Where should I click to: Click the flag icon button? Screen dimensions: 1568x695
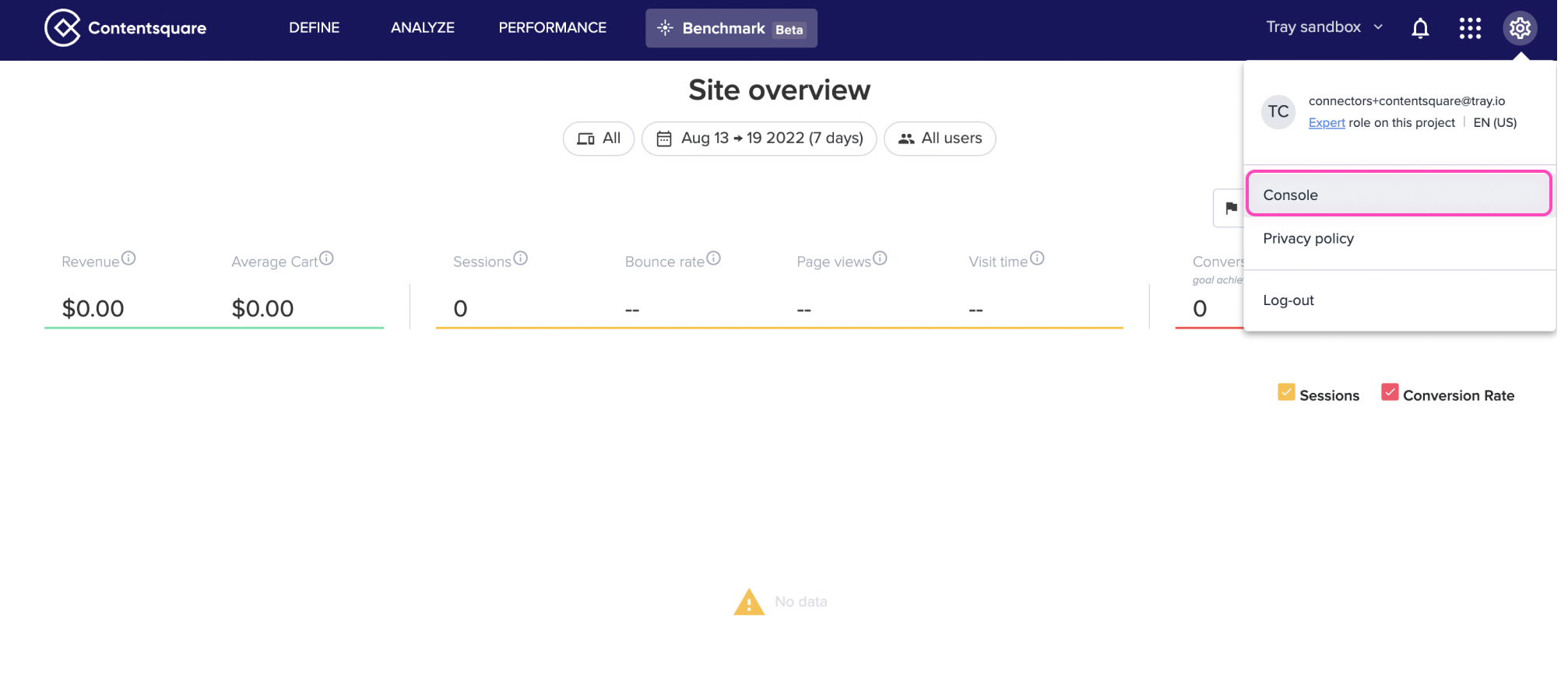pos(1230,208)
